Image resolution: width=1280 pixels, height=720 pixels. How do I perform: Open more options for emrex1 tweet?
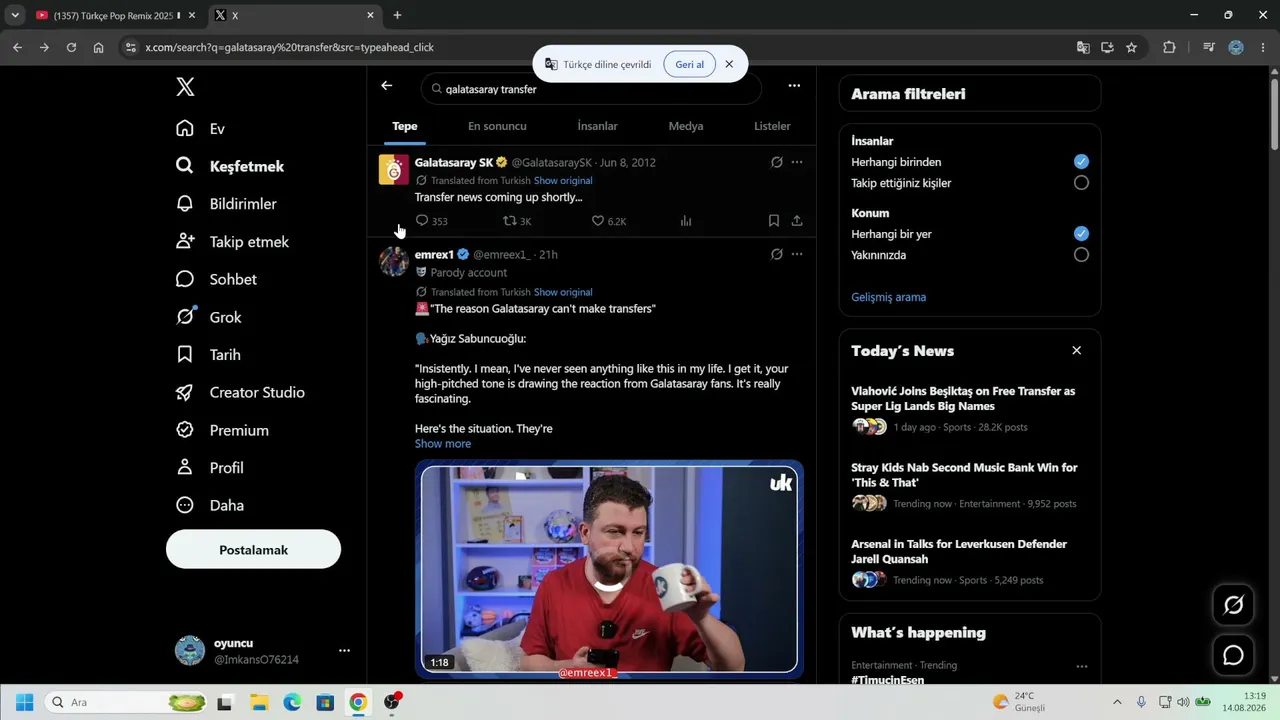(797, 254)
